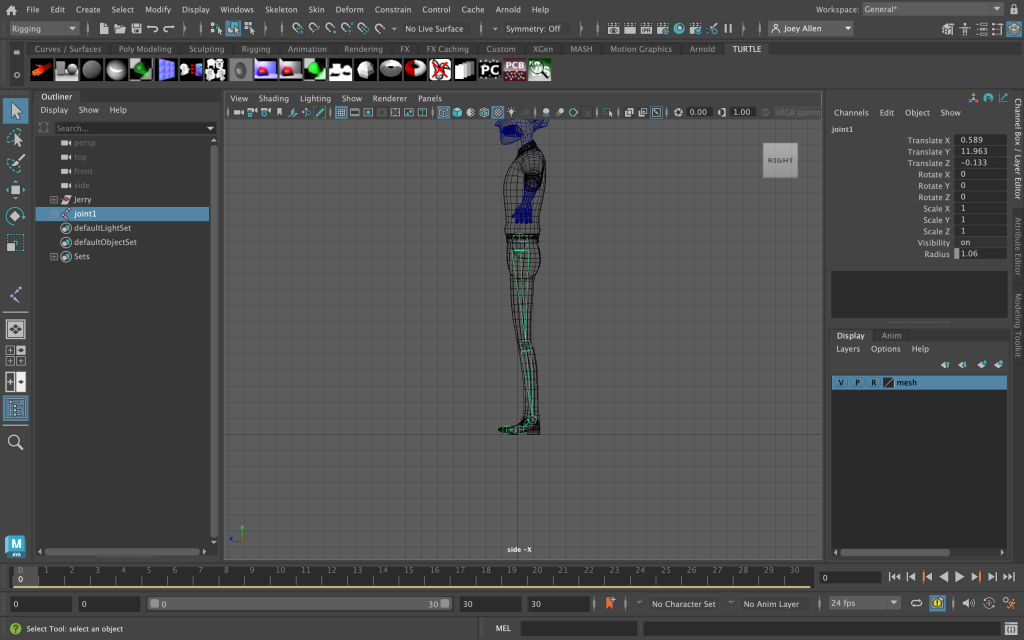This screenshot has height=640, width=1024.
Task: Open the Rigging menu set dropdown
Action: pos(44,29)
